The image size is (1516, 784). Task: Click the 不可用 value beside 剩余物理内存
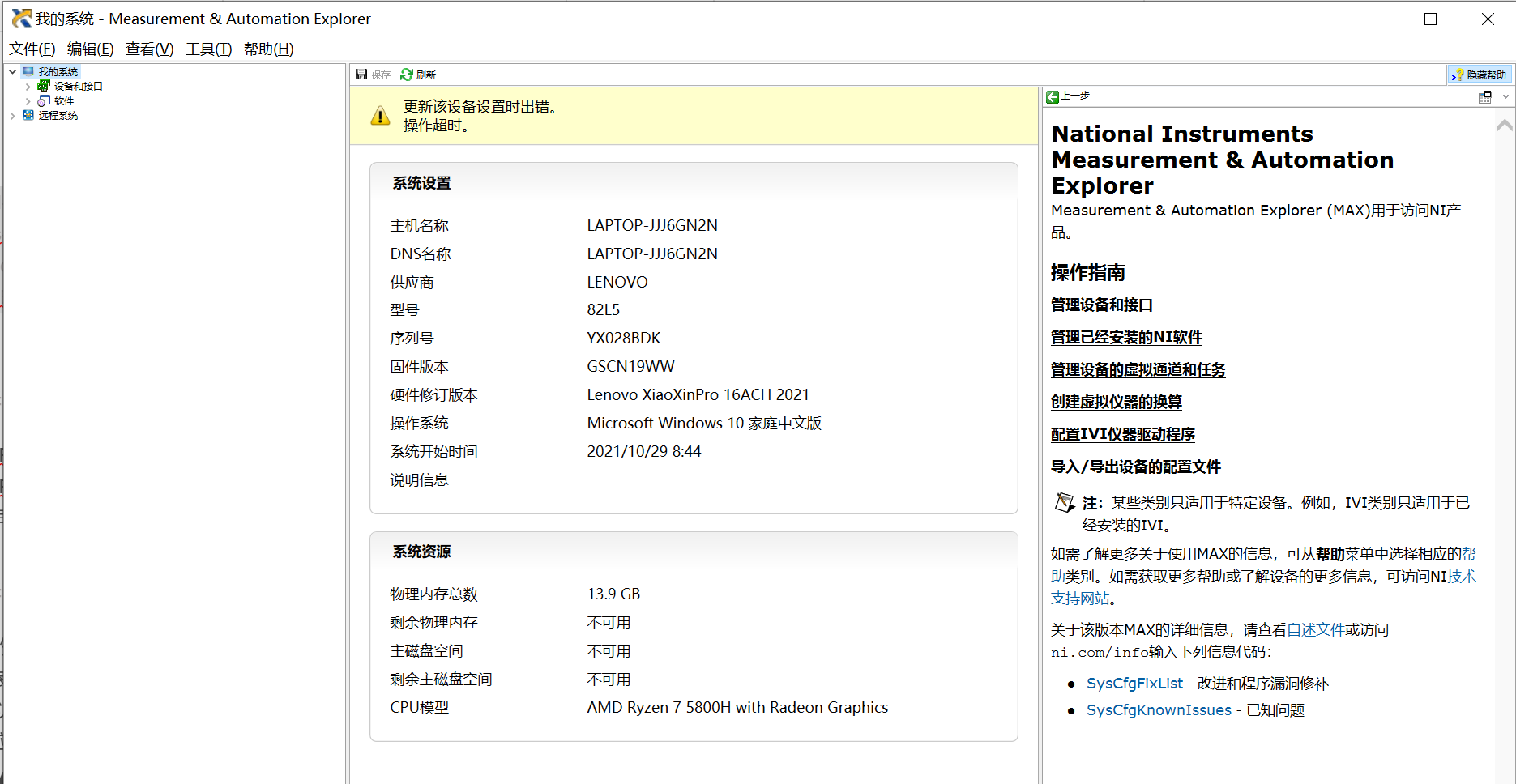click(x=609, y=623)
